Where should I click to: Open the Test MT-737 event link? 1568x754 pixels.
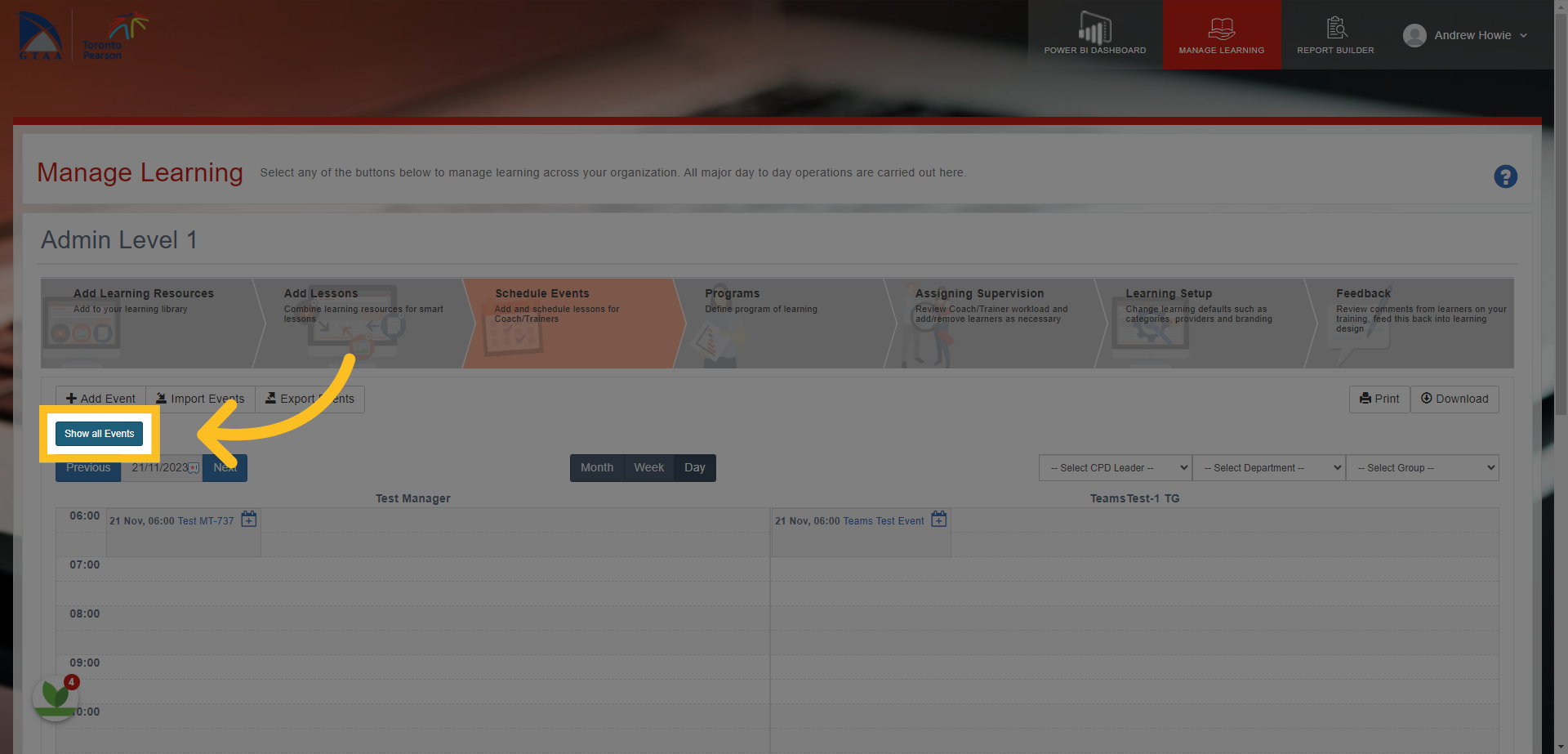pyautogui.click(x=206, y=521)
